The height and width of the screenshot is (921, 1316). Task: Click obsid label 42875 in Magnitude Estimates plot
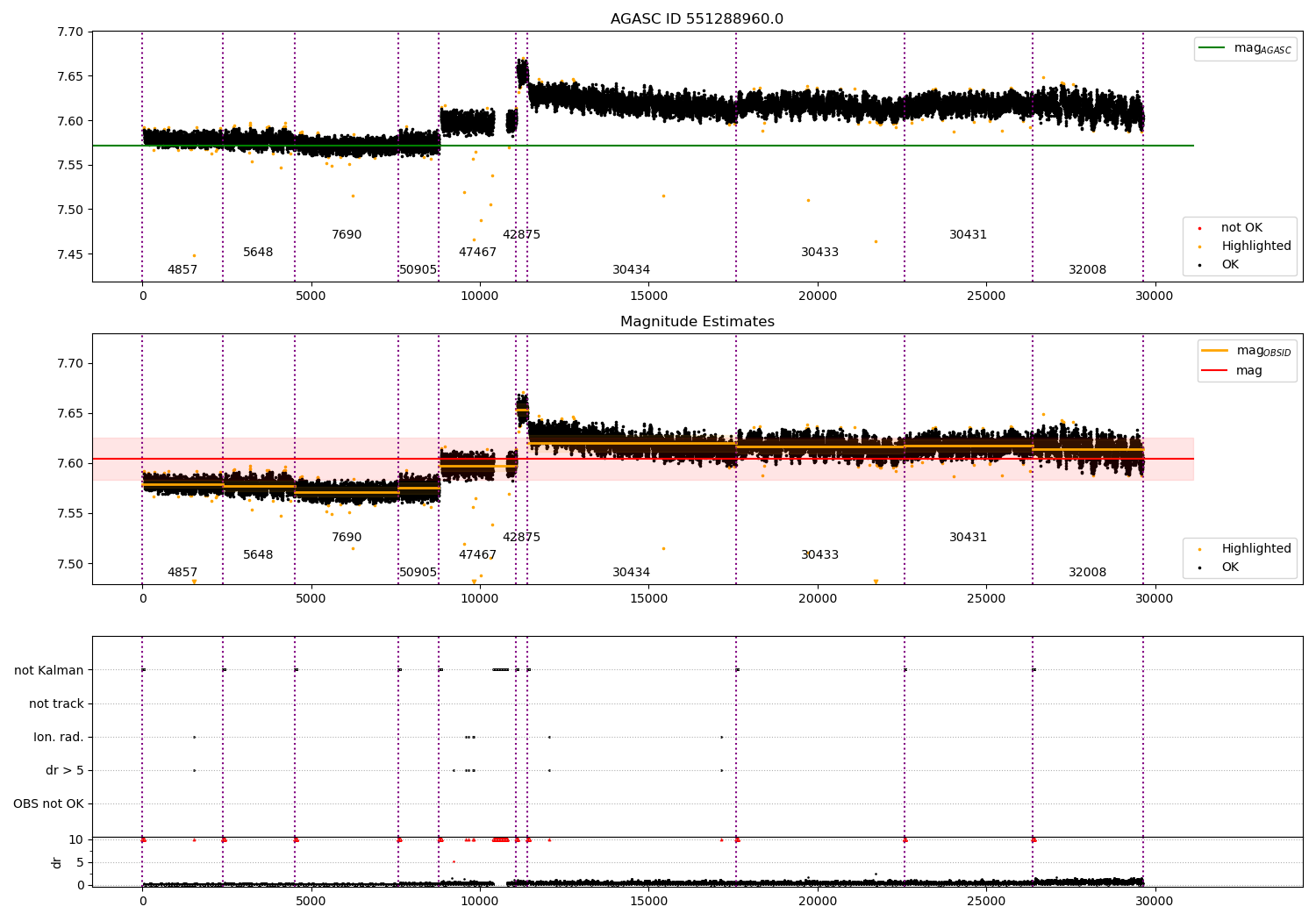click(x=521, y=538)
